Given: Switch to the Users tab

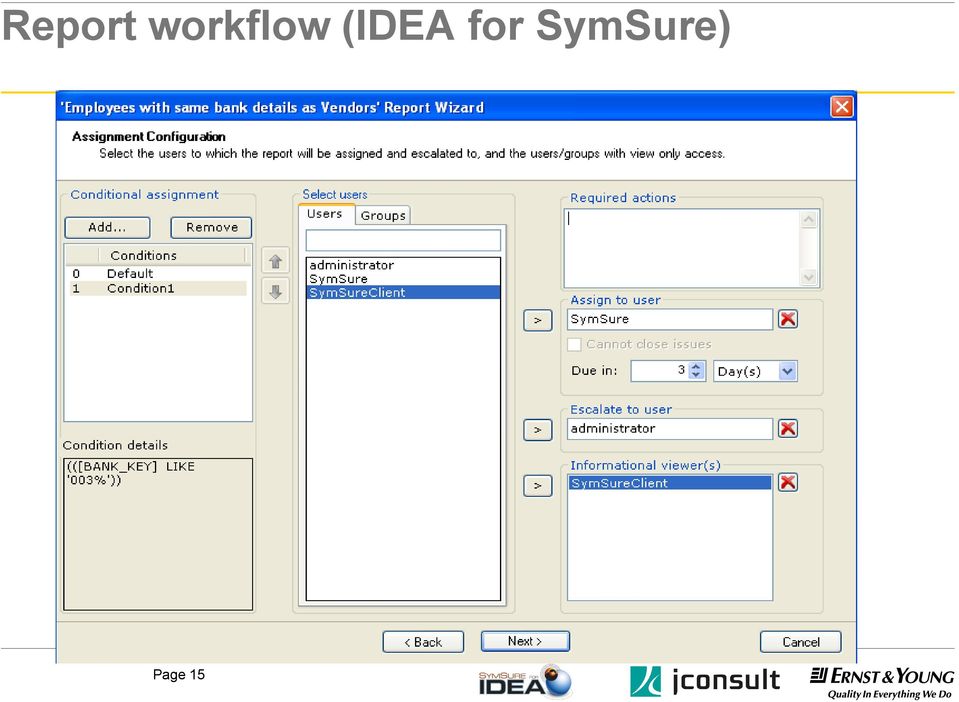Looking at the screenshot, I should click(325, 214).
